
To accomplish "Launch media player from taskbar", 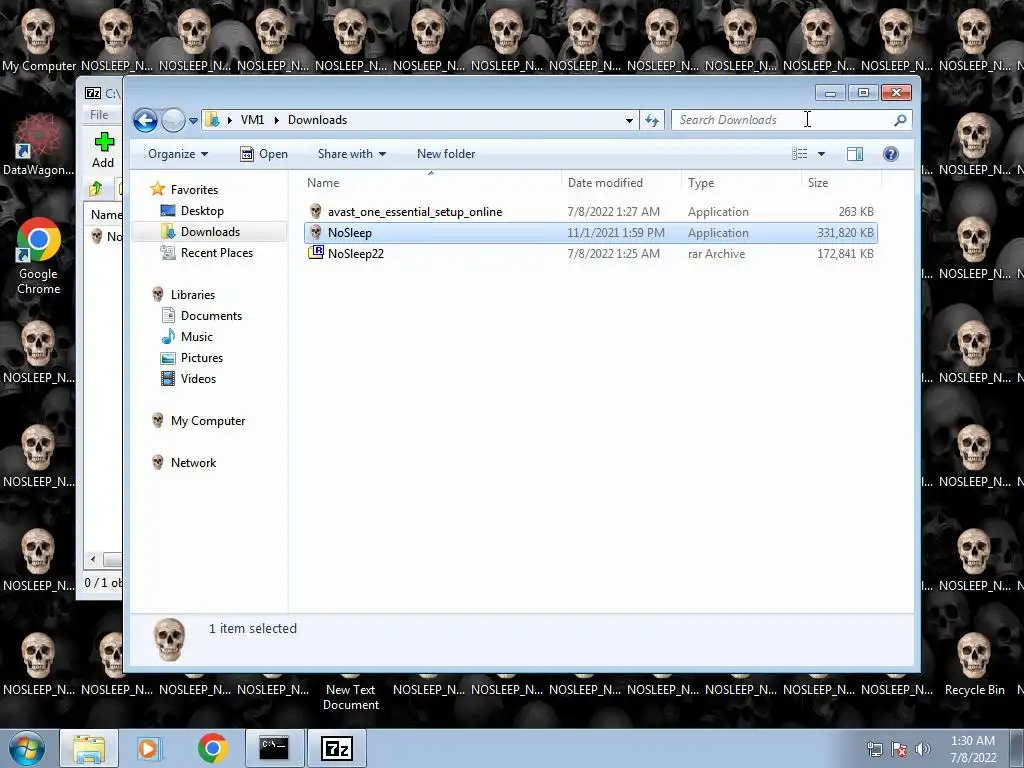I will (x=149, y=748).
